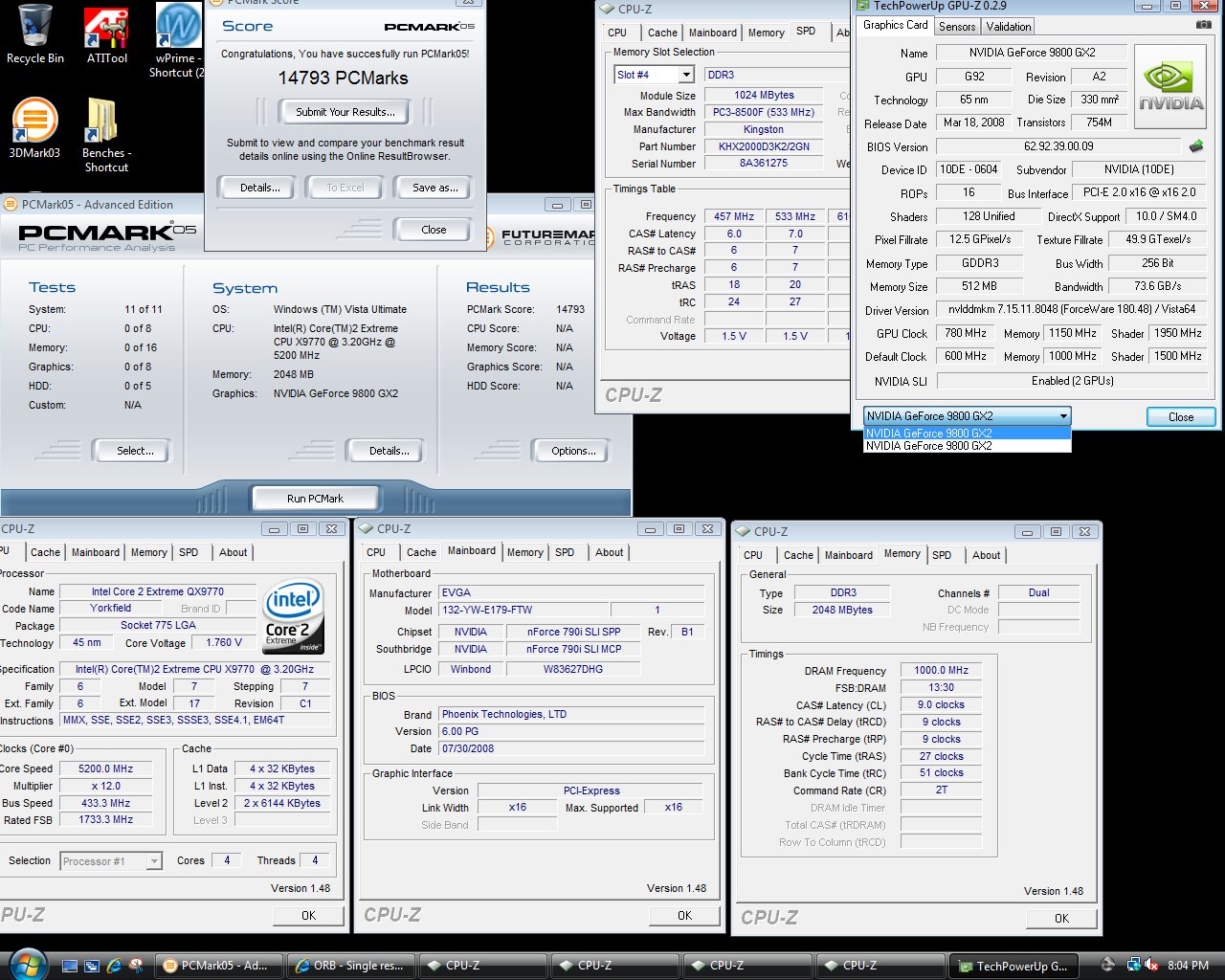This screenshot has width=1225, height=980.
Task: Switch to Sensors tab in GPU-Z
Action: click(x=957, y=27)
